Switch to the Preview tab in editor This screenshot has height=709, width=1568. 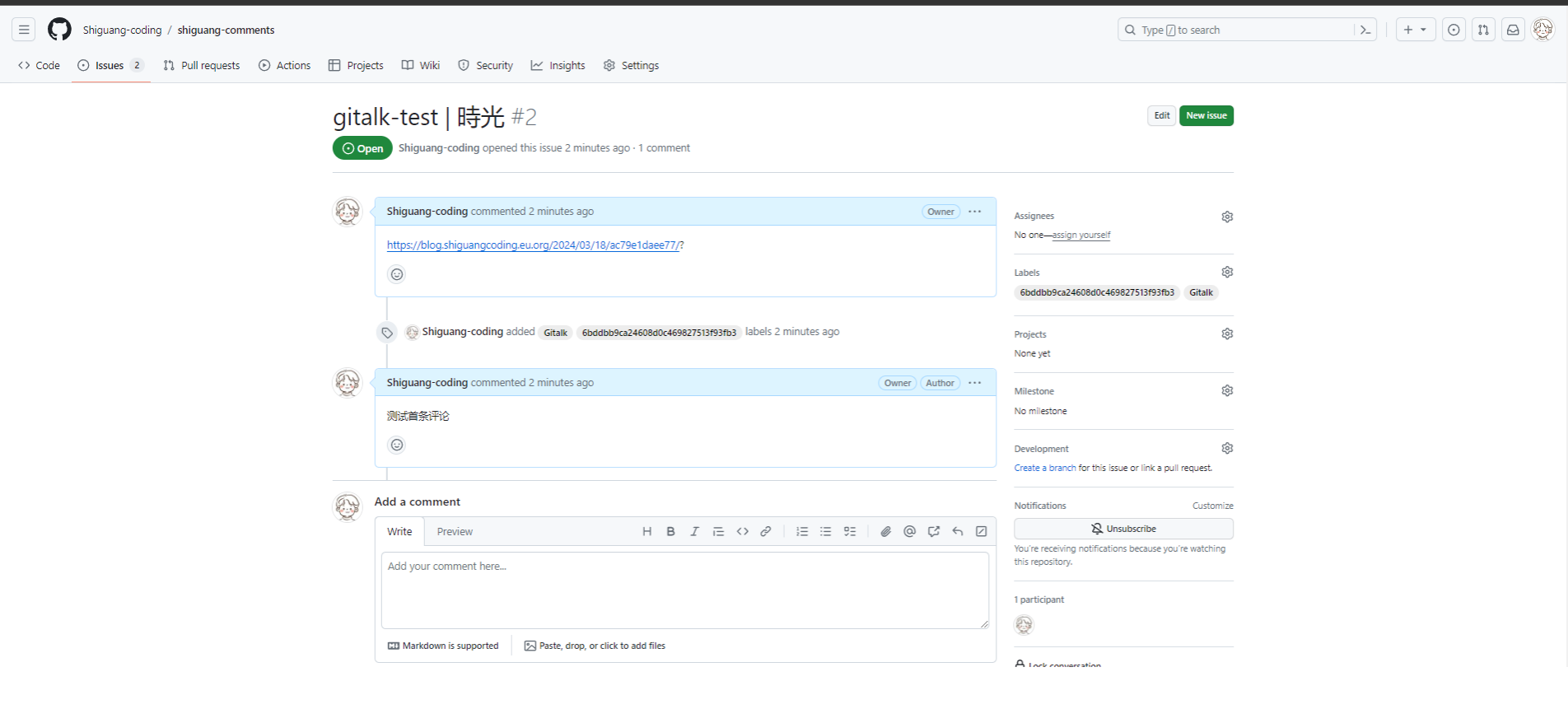[x=455, y=532]
